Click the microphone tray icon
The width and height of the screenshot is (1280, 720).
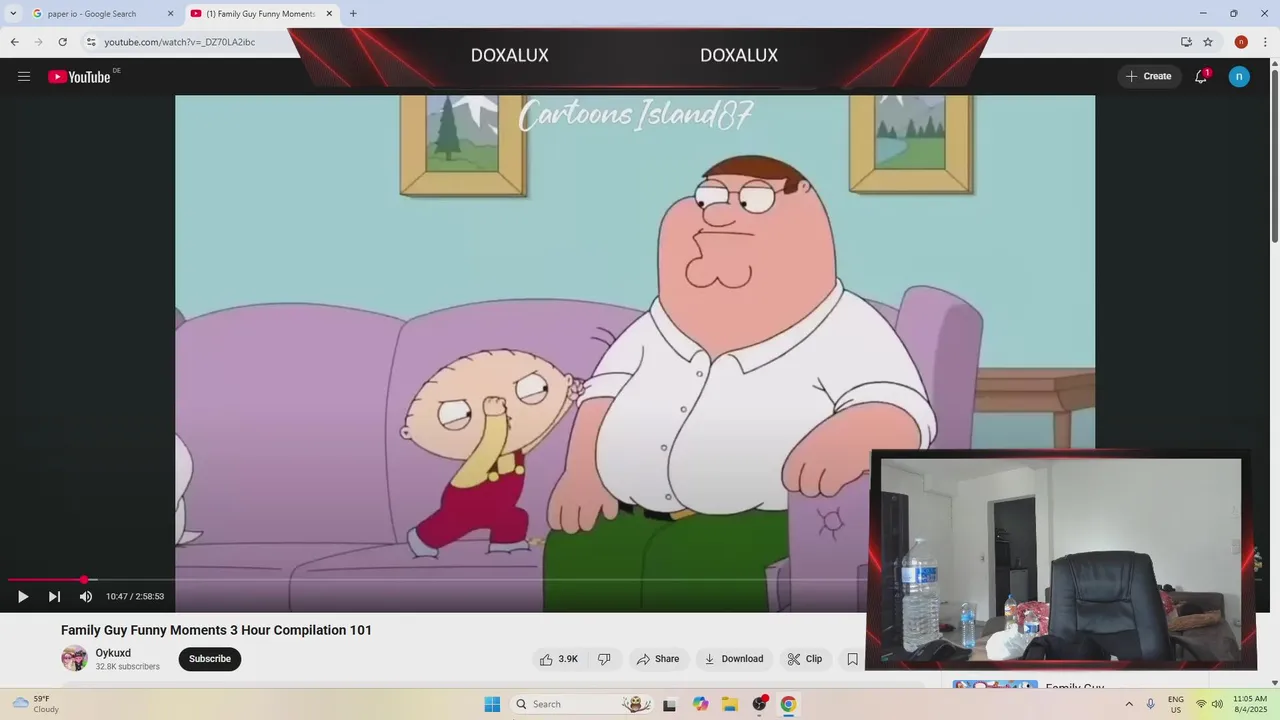click(x=1151, y=704)
